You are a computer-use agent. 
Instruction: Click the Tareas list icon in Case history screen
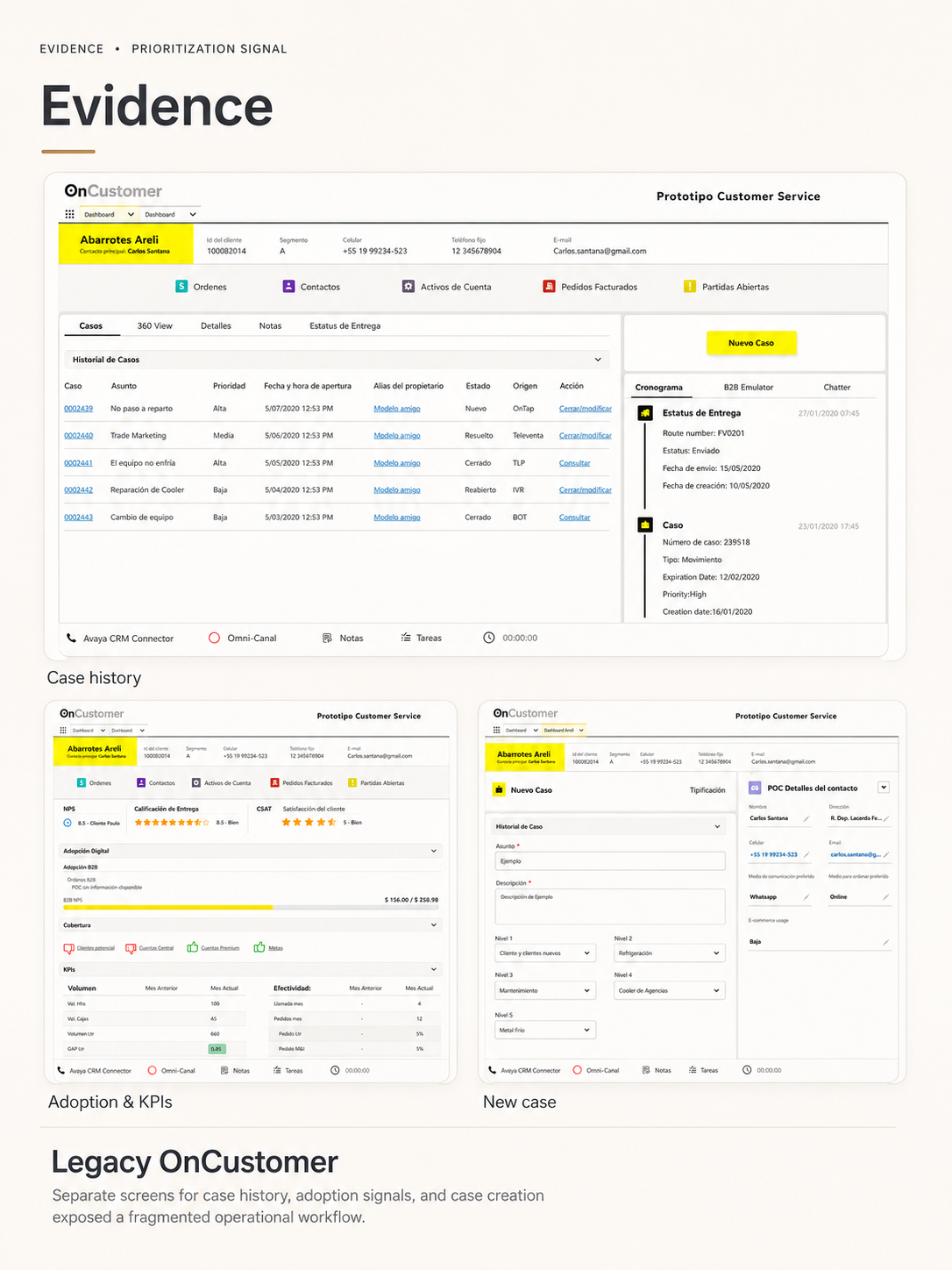click(406, 638)
